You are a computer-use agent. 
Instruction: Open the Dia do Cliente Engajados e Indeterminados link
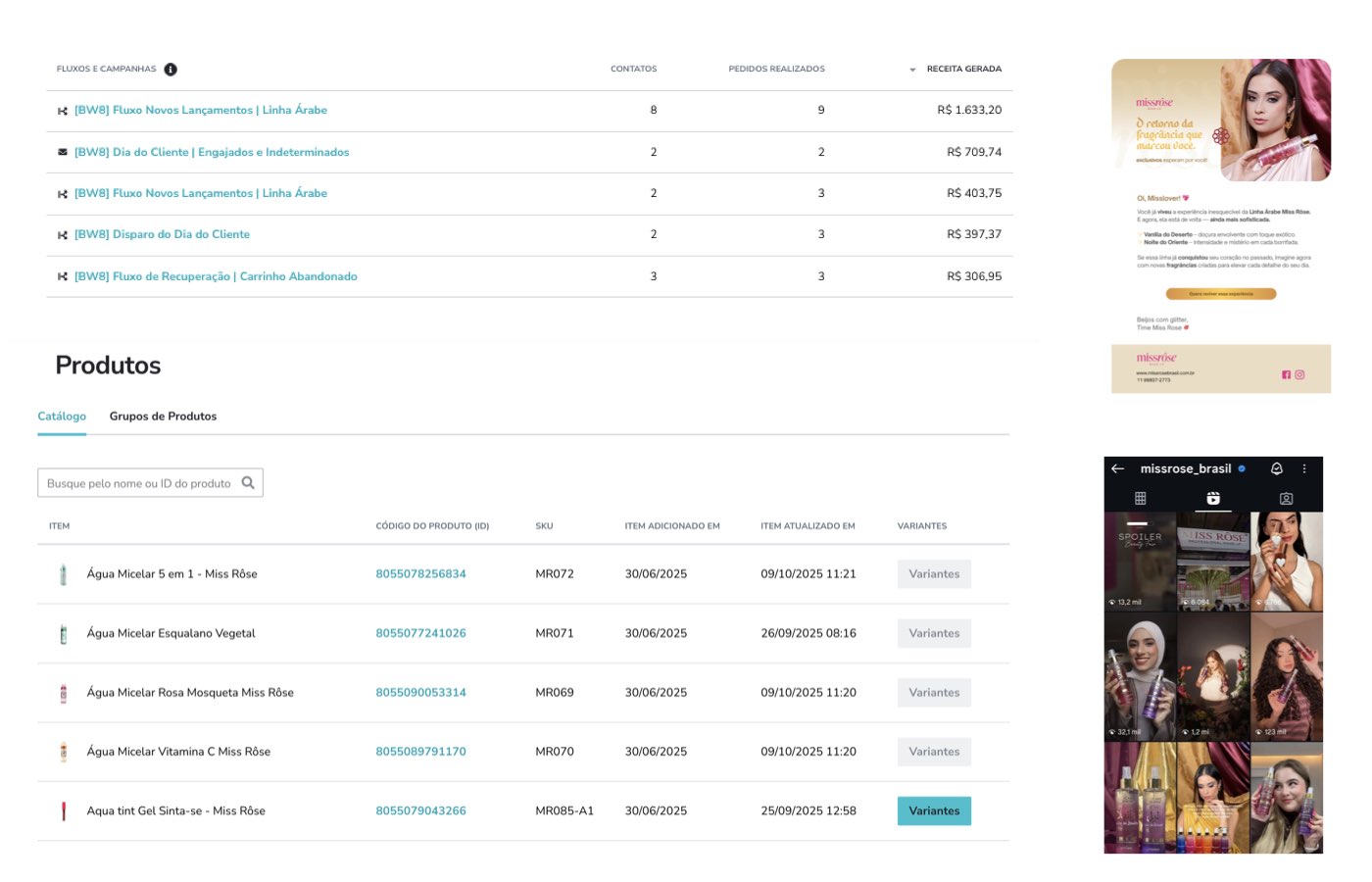point(212,152)
